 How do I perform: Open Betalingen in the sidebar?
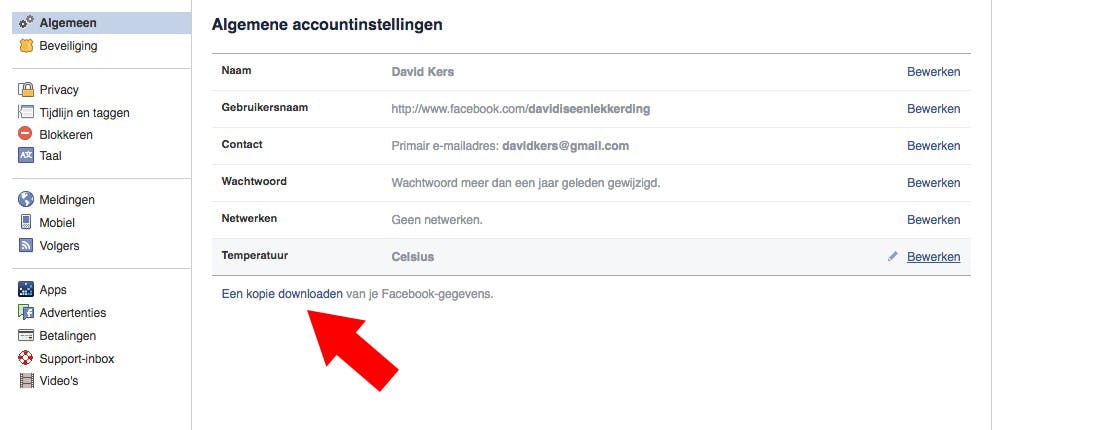pos(67,336)
